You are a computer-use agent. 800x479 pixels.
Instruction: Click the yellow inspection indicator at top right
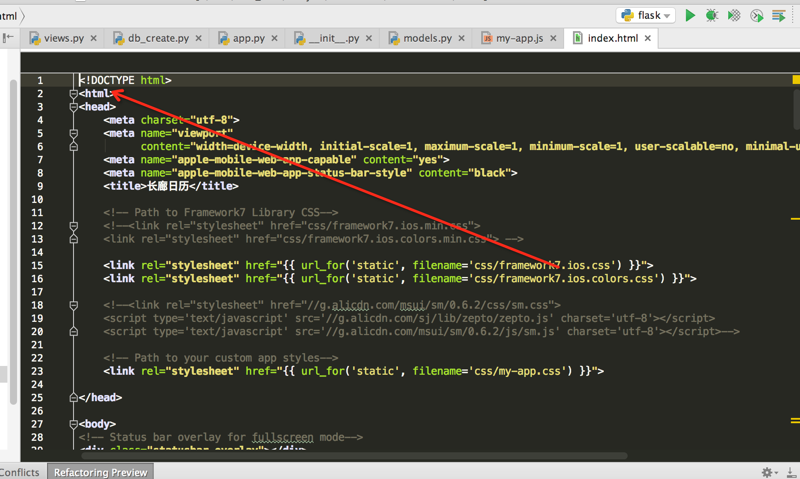[796, 80]
